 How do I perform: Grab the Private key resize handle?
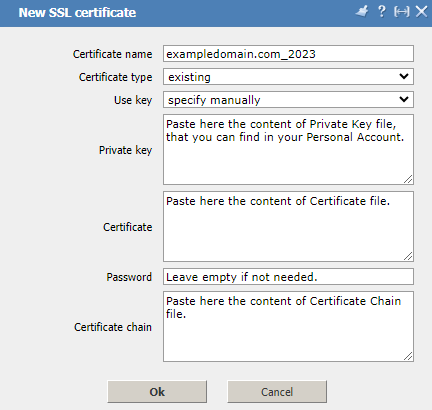[x=408, y=179]
